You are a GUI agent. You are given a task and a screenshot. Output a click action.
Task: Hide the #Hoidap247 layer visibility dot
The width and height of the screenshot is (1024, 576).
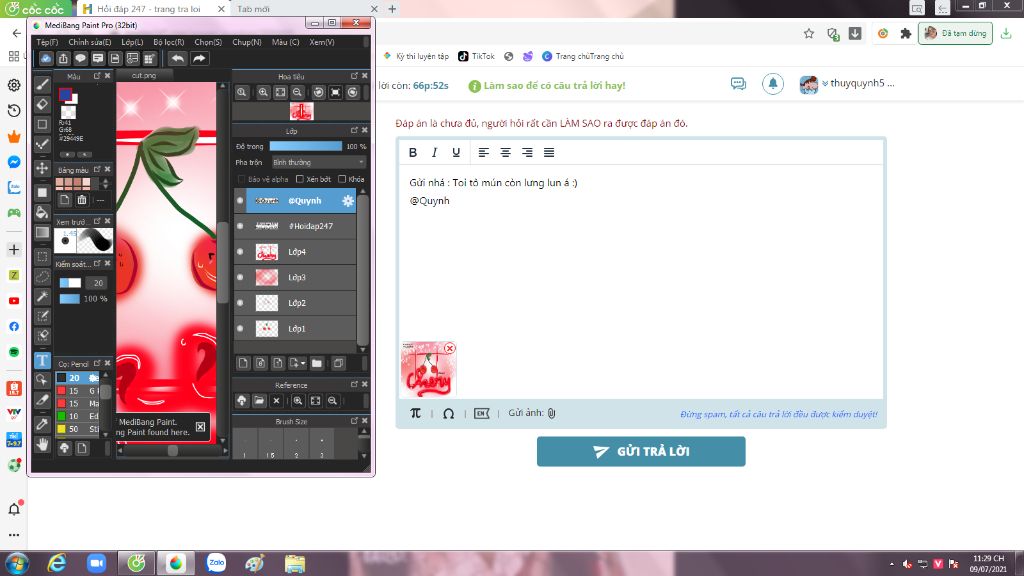(240, 226)
